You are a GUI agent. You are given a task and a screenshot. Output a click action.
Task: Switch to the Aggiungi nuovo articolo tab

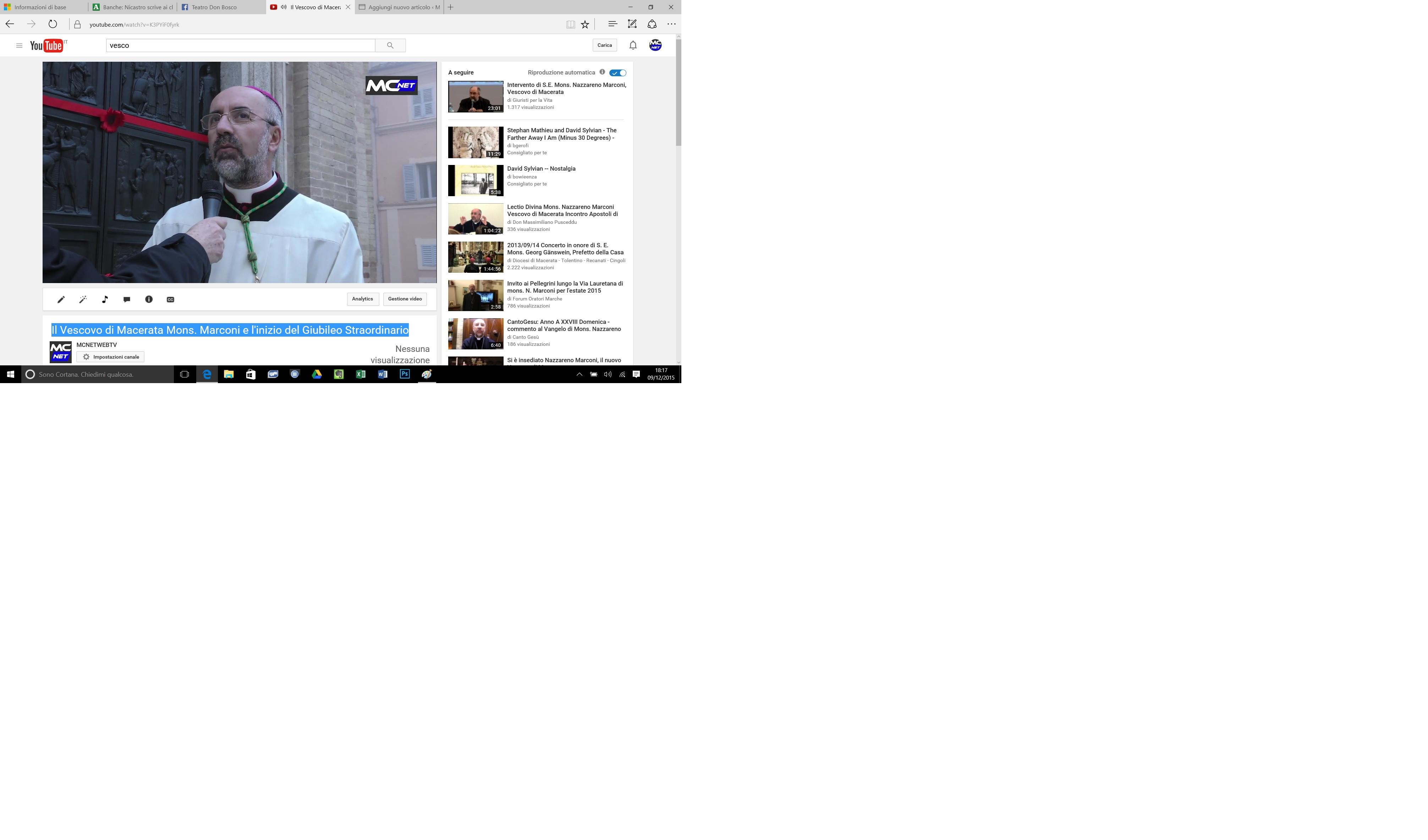400,7
